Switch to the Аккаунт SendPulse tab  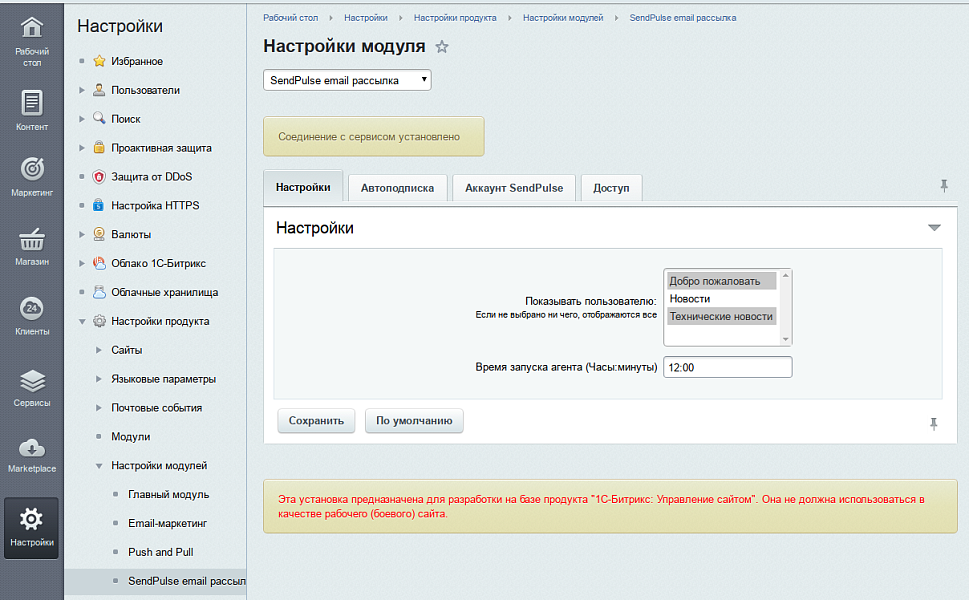tap(514, 188)
